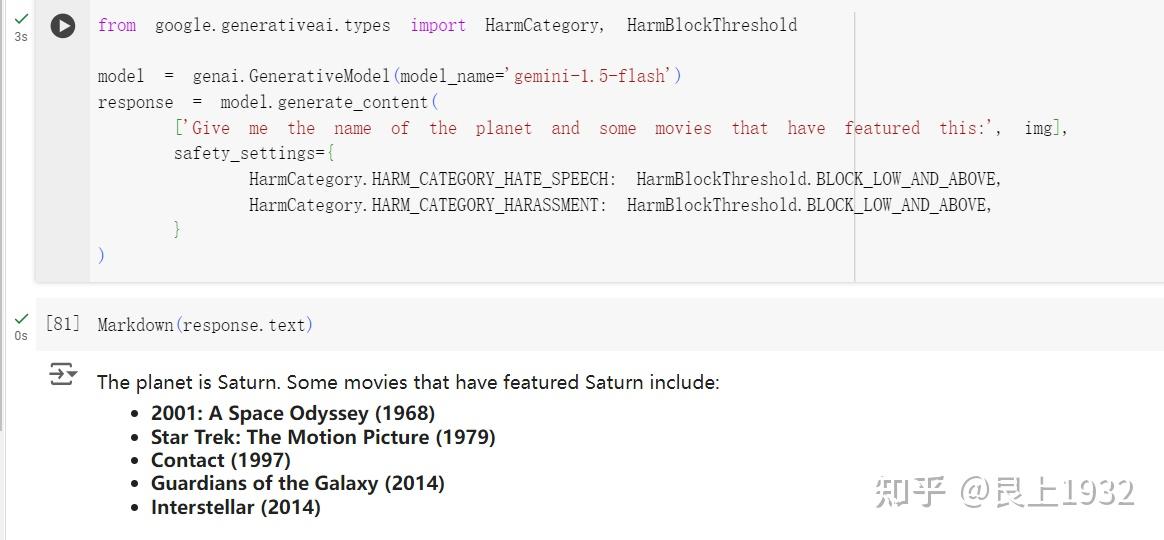Click the Markdown(response.text) code line

[x=205, y=325]
